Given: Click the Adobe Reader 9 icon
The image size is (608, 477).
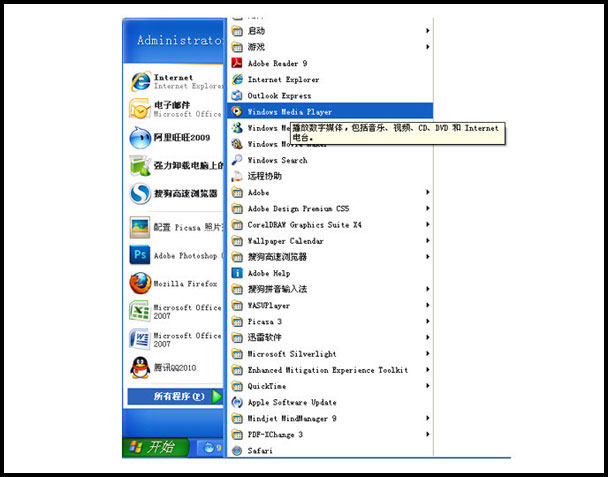Looking at the screenshot, I should [237, 63].
